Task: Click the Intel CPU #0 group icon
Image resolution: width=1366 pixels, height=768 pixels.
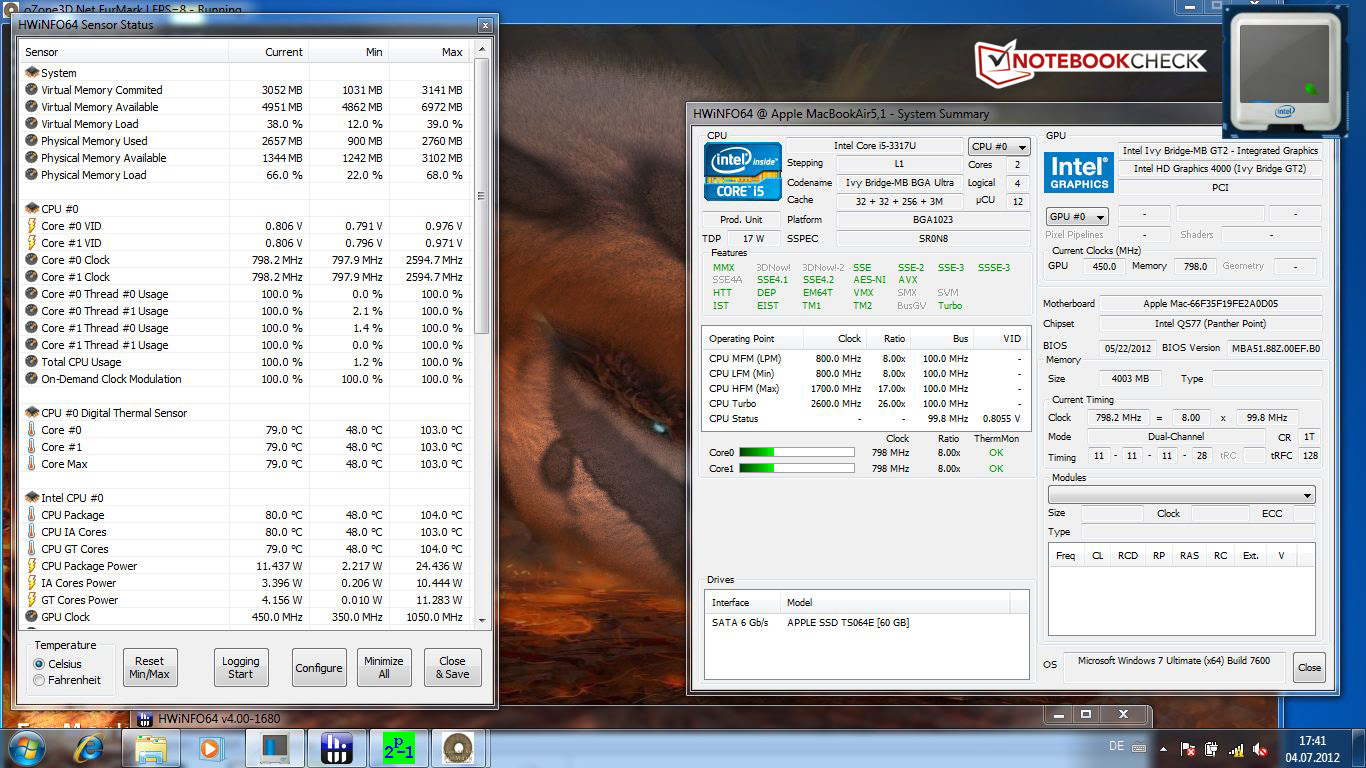Action: tap(32, 498)
